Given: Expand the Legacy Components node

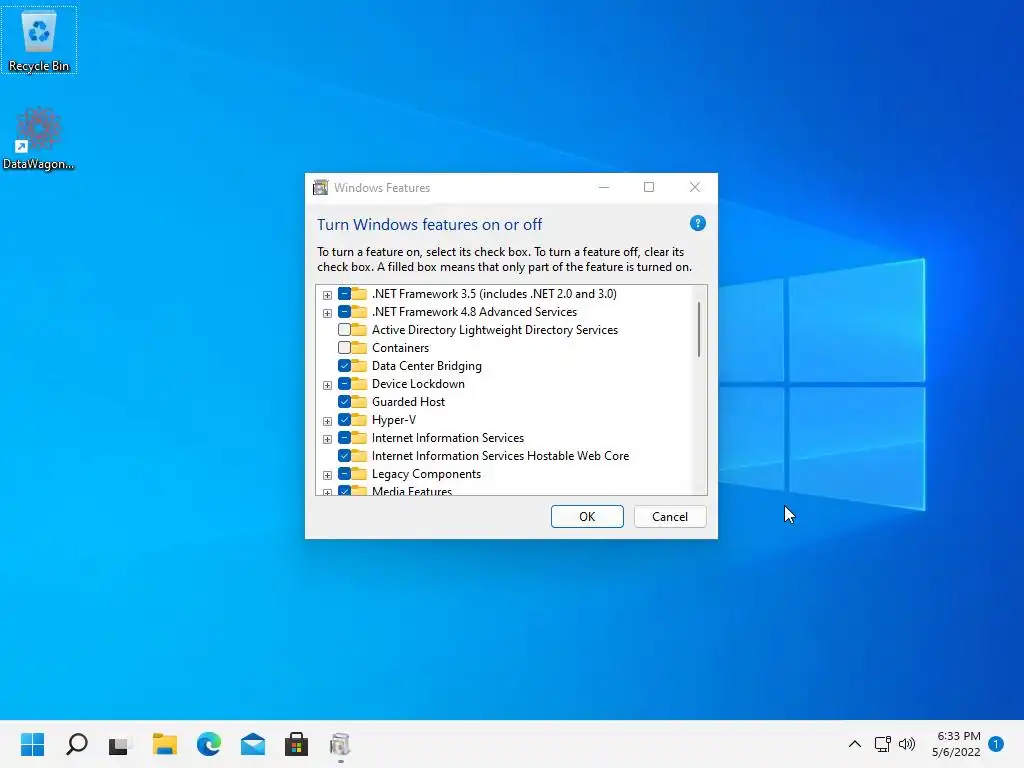Looking at the screenshot, I should click(x=327, y=475).
